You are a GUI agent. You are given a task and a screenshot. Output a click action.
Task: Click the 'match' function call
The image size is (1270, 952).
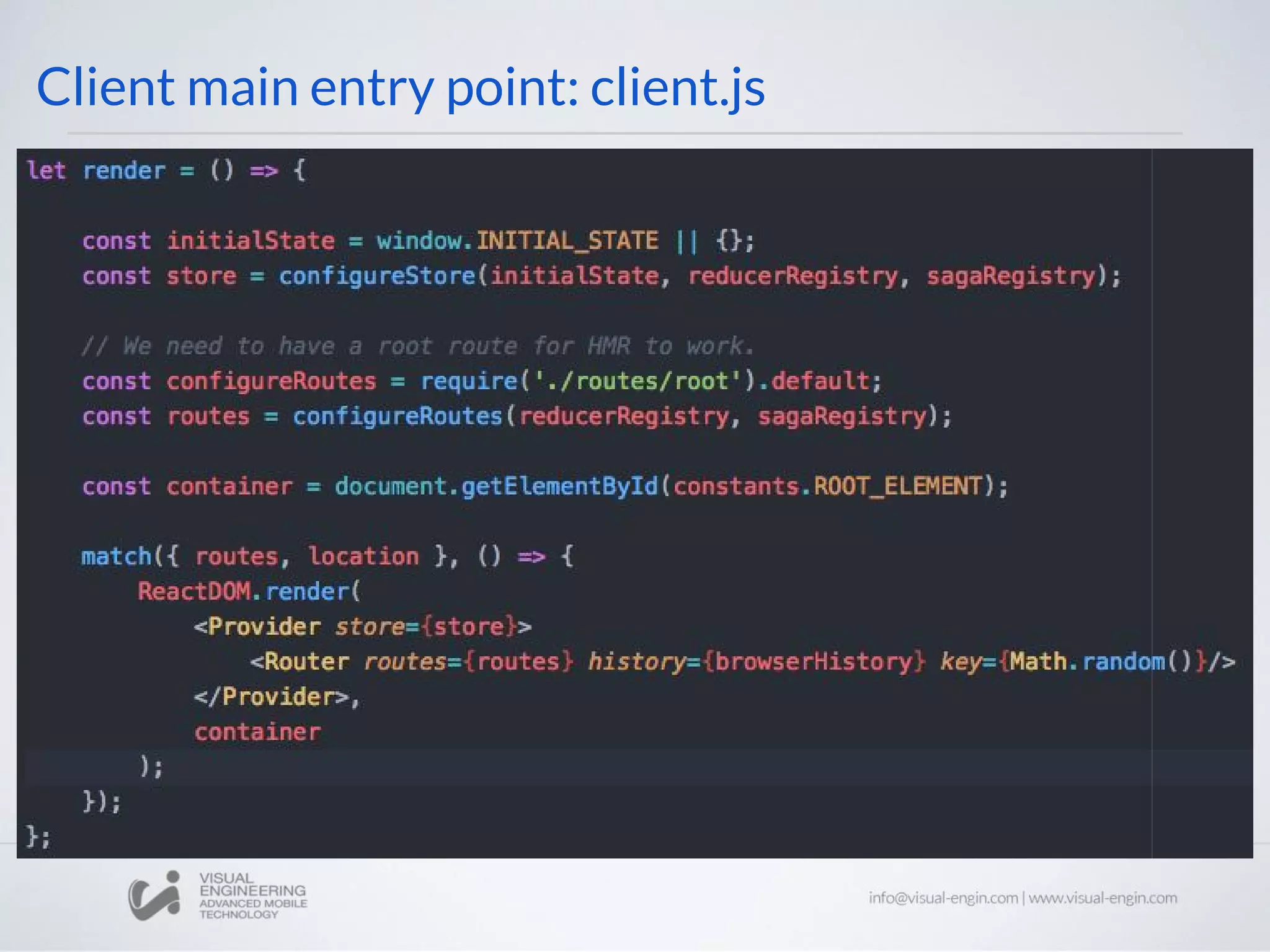click(x=117, y=556)
